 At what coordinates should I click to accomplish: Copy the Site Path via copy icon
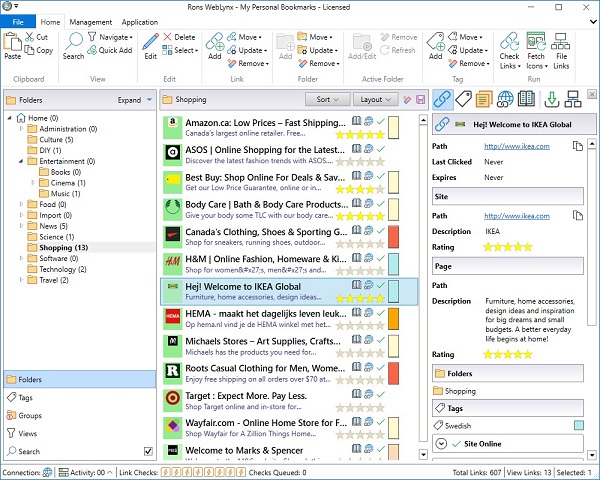[577, 216]
